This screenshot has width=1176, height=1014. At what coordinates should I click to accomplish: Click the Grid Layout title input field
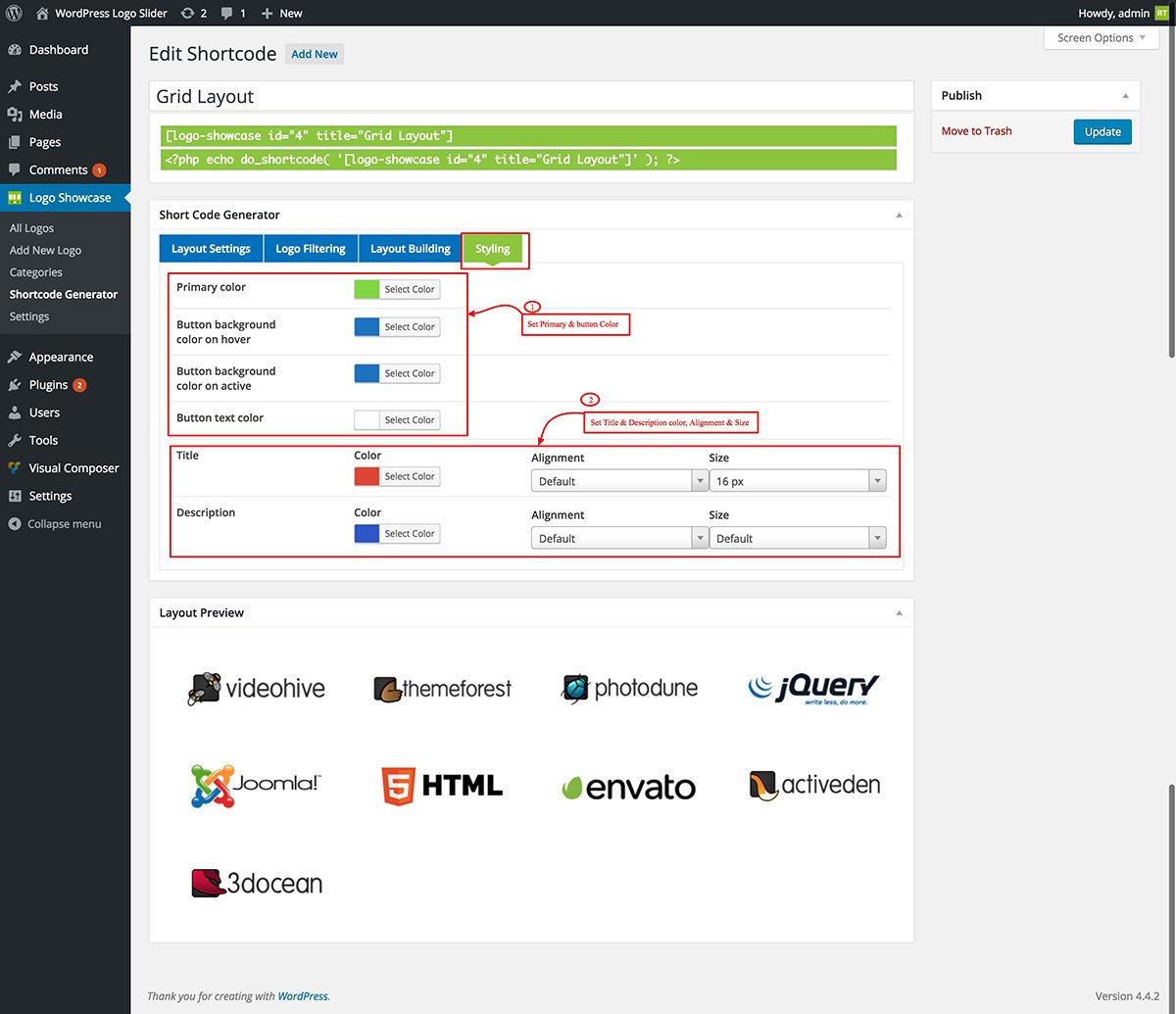pyautogui.click(x=531, y=96)
